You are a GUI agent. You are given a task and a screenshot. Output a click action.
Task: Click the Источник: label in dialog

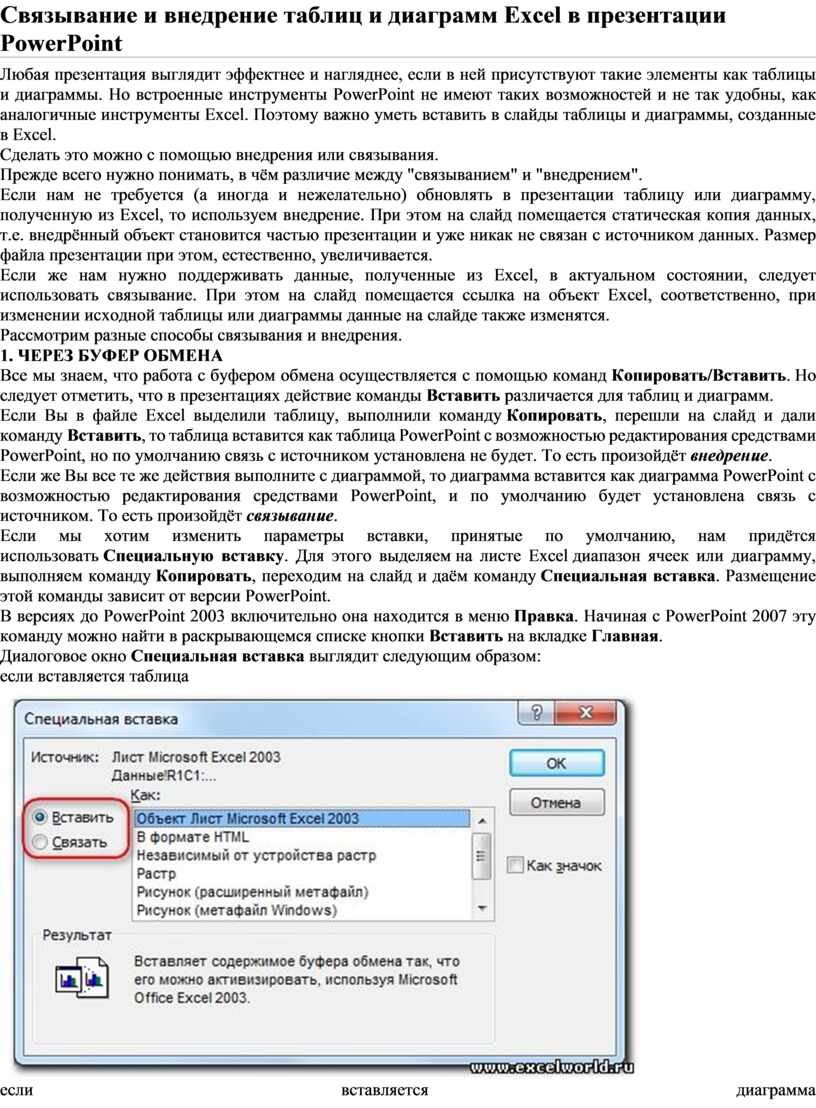(x=65, y=758)
